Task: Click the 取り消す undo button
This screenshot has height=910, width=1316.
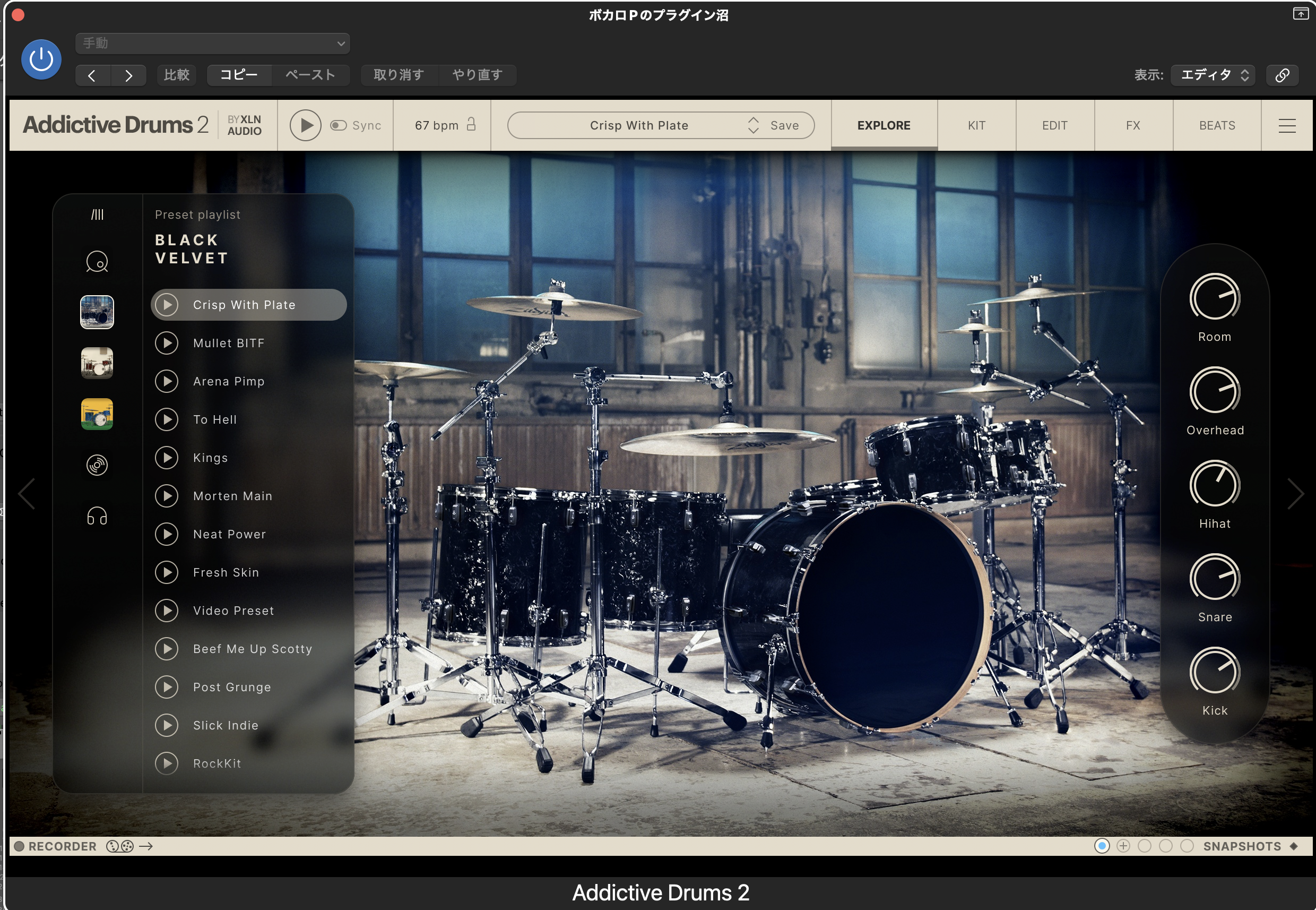Action: (x=399, y=75)
